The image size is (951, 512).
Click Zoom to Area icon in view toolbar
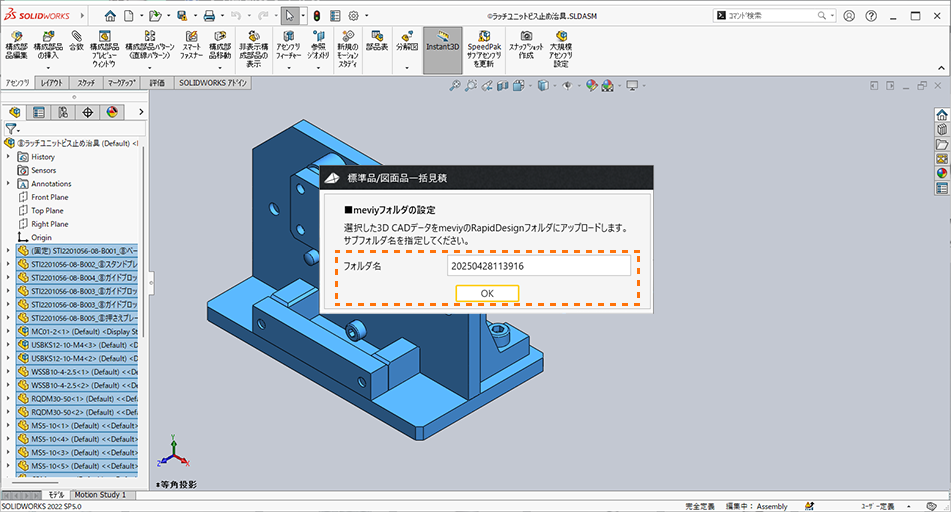click(x=470, y=86)
